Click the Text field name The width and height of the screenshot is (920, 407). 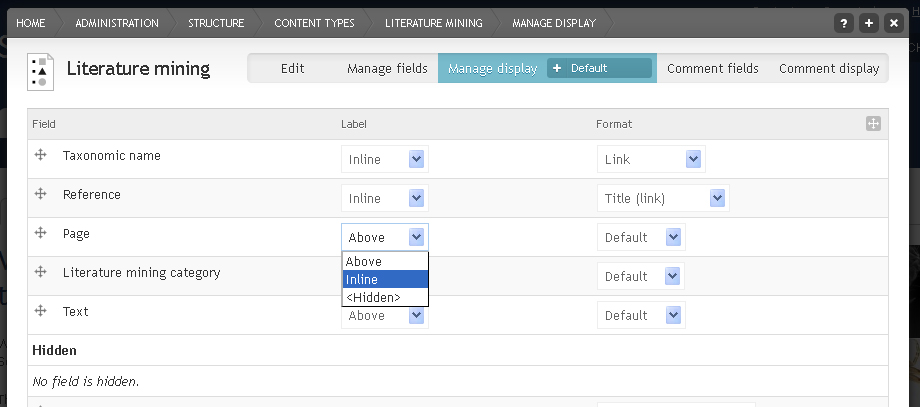click(76, 311)
